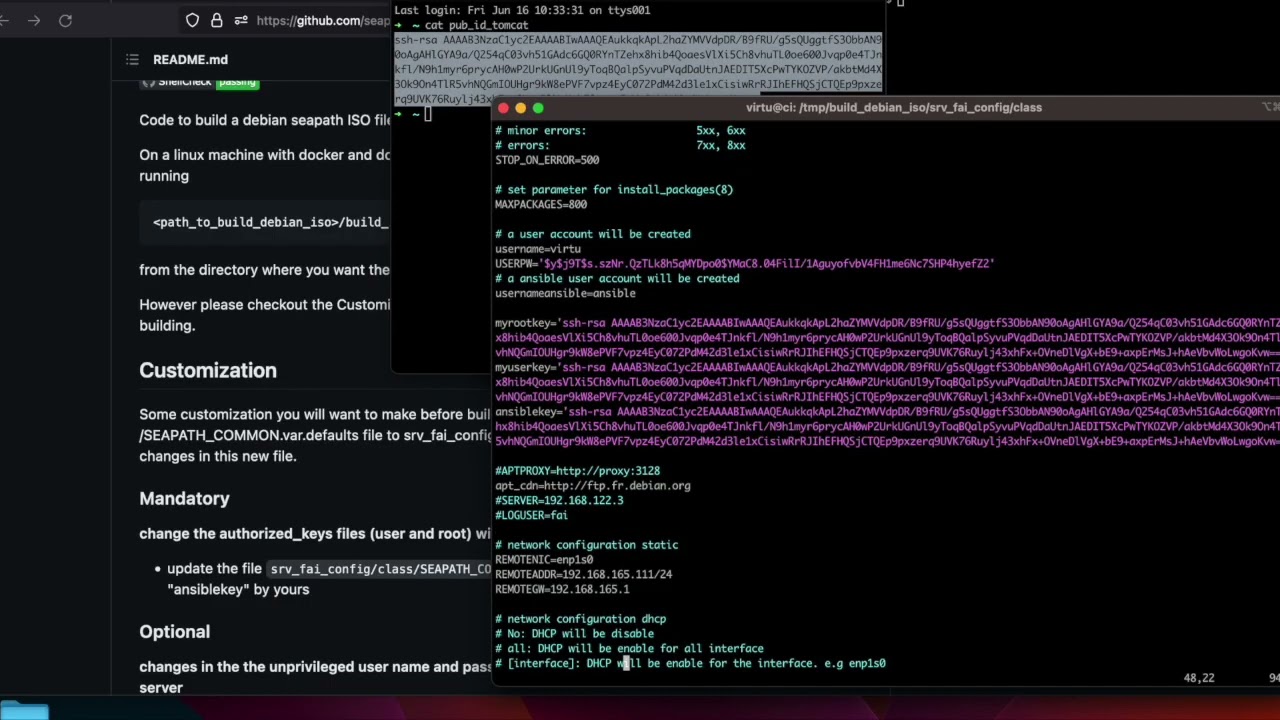
Task: Click the '# network configuration dhcp' comment
Action: pyautogui.click(x=580, y=619)
